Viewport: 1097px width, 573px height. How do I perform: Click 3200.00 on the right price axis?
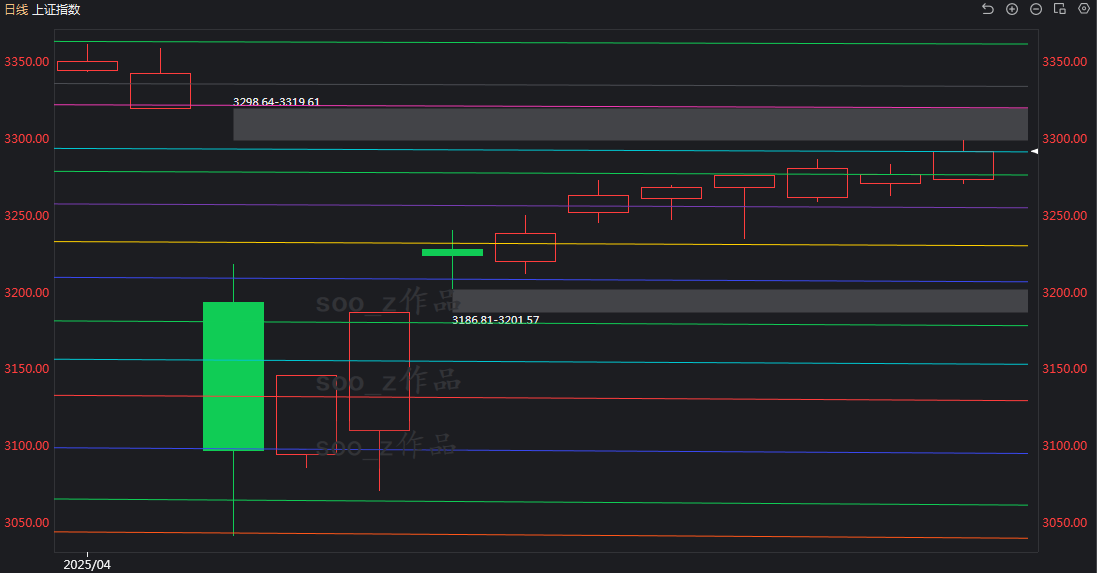[1065, 292]
